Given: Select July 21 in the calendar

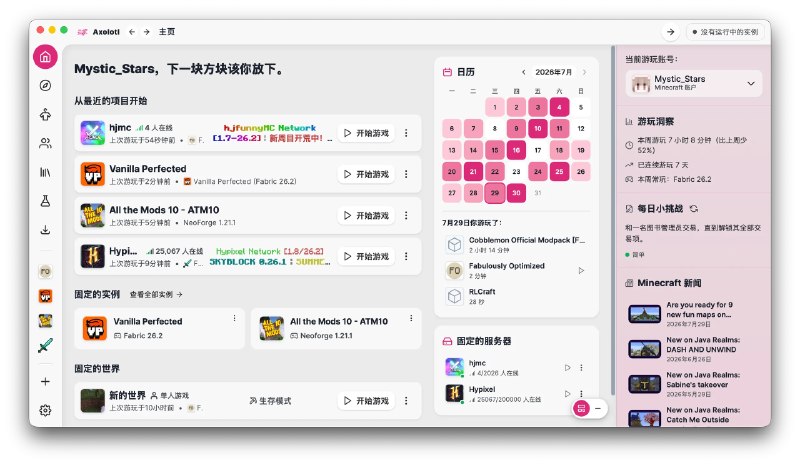Looking at the screenshot, I should (x=473, y=172).
